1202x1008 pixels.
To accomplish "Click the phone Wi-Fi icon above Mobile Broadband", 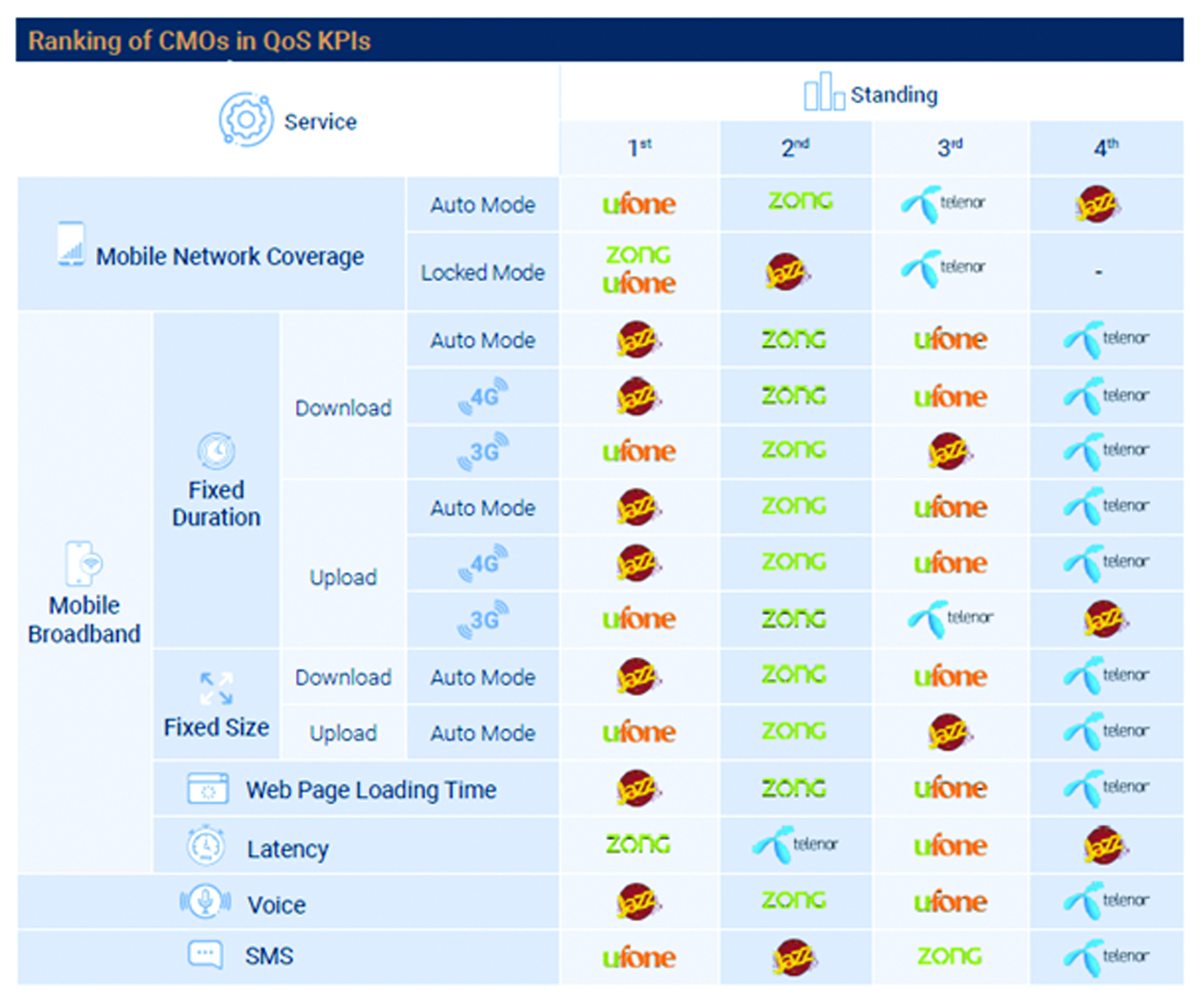I will tap(83, 564).
